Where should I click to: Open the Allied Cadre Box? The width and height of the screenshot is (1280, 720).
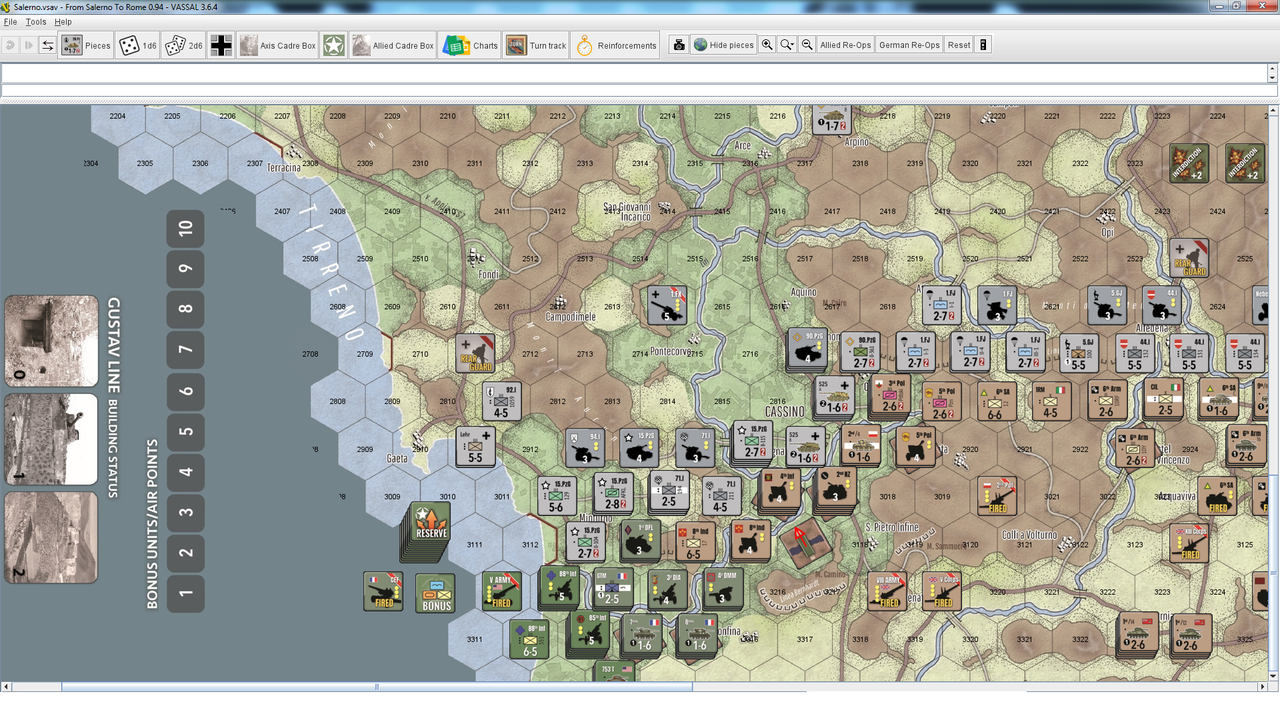coord(392,45)
